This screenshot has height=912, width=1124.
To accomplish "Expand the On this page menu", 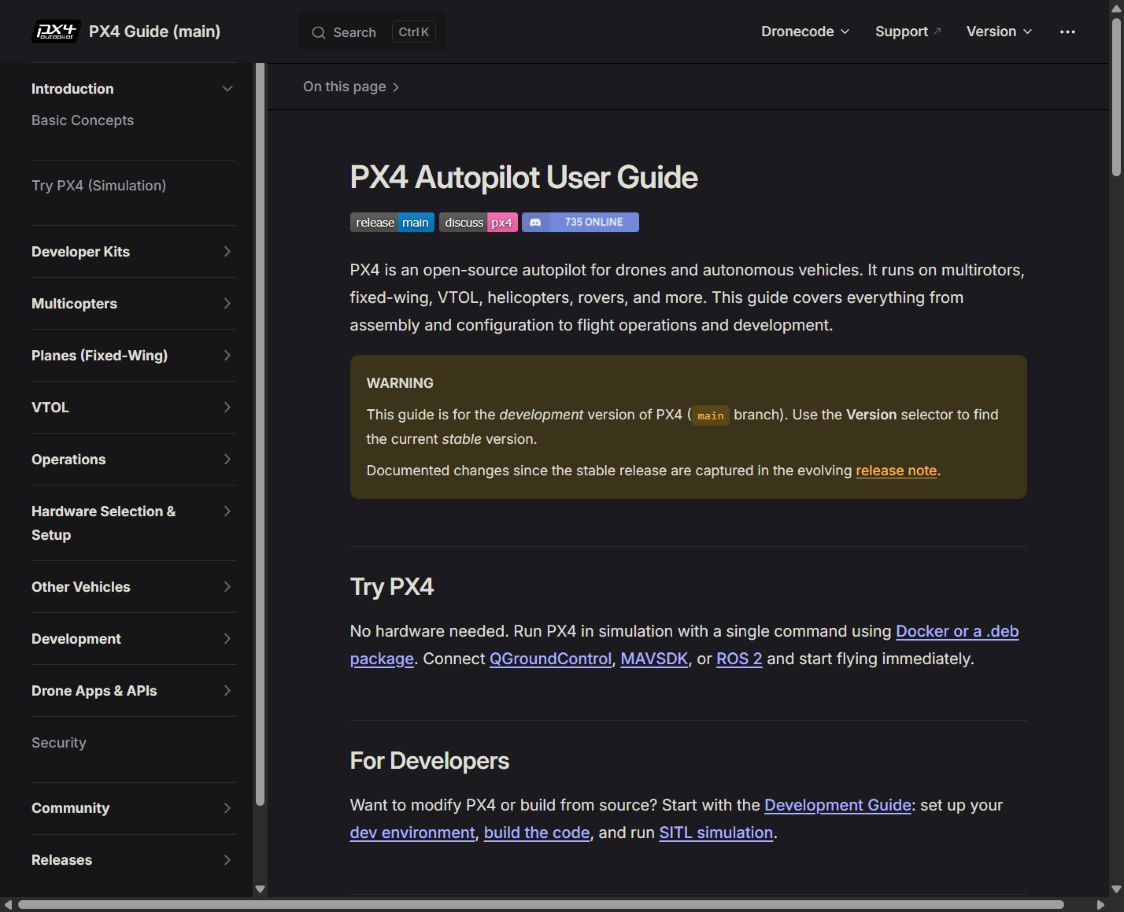I will [351, 87].
